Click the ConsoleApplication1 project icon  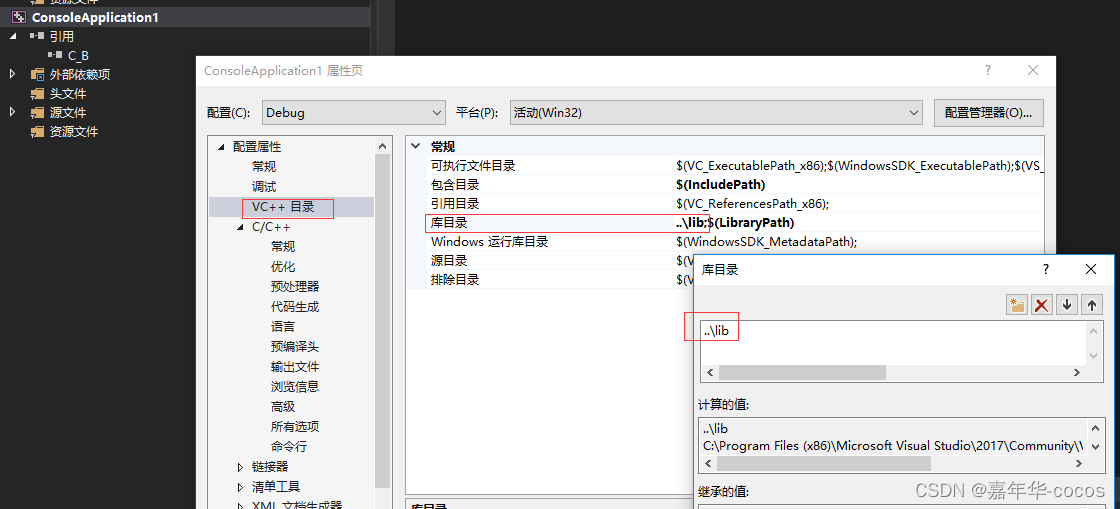[x=19, y=17]
